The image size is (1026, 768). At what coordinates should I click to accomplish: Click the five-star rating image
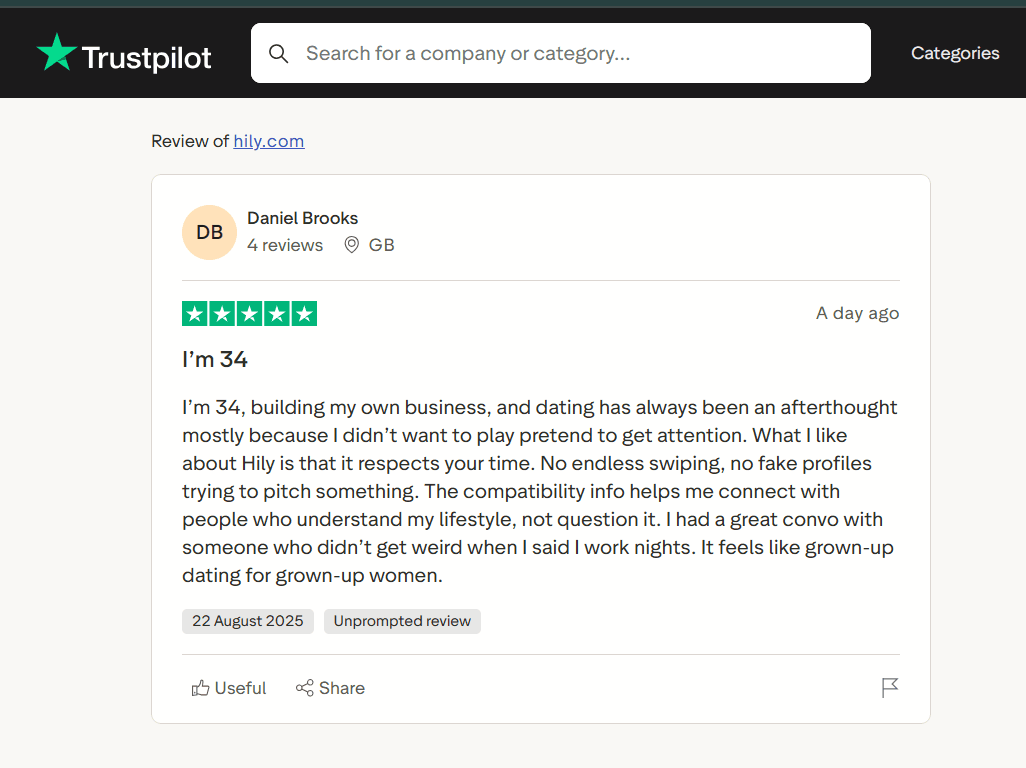pos(249,314)
